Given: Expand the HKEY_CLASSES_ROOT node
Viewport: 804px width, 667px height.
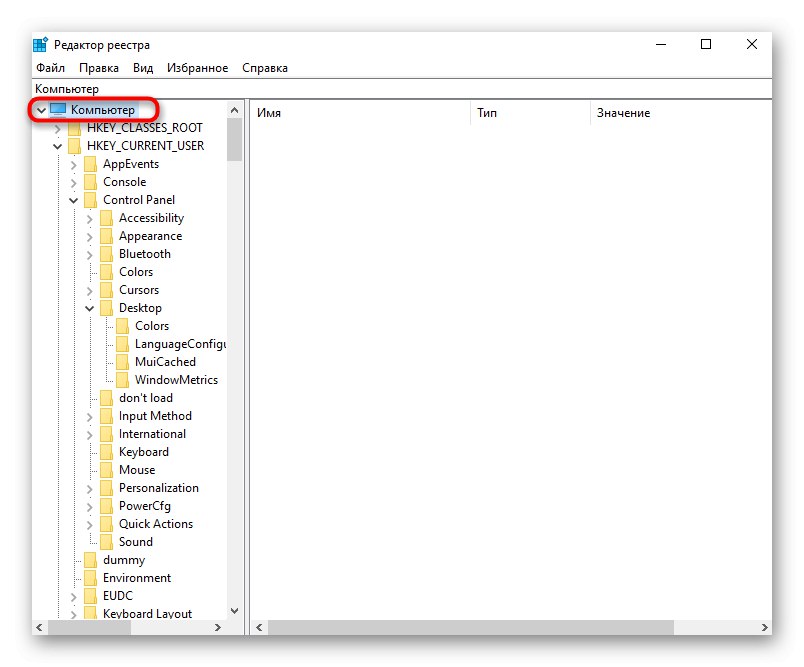Looking at the screenshot, I should (x=57, y=129).
